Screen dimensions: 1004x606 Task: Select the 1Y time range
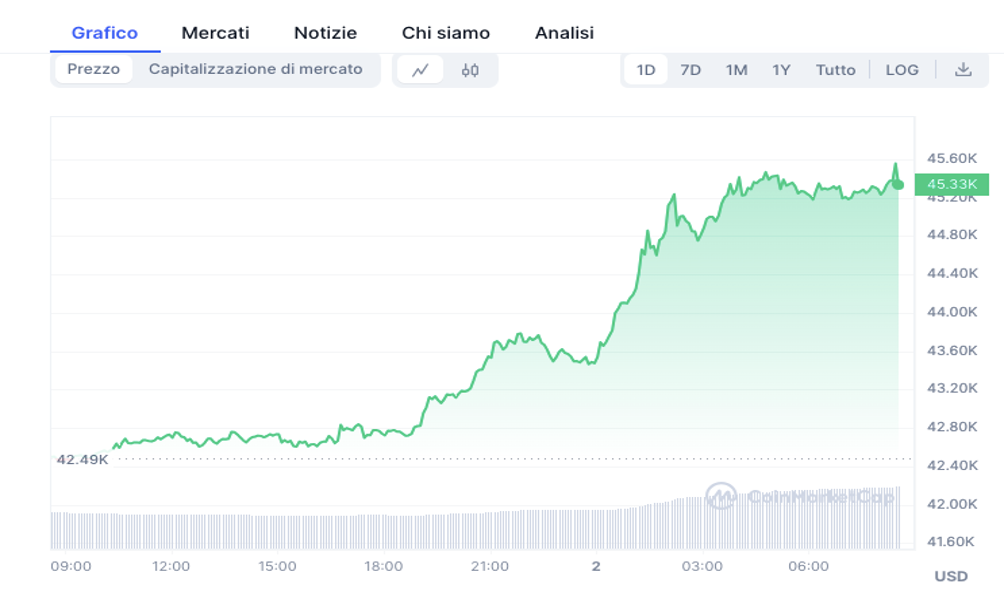click(x=781, y=70)
